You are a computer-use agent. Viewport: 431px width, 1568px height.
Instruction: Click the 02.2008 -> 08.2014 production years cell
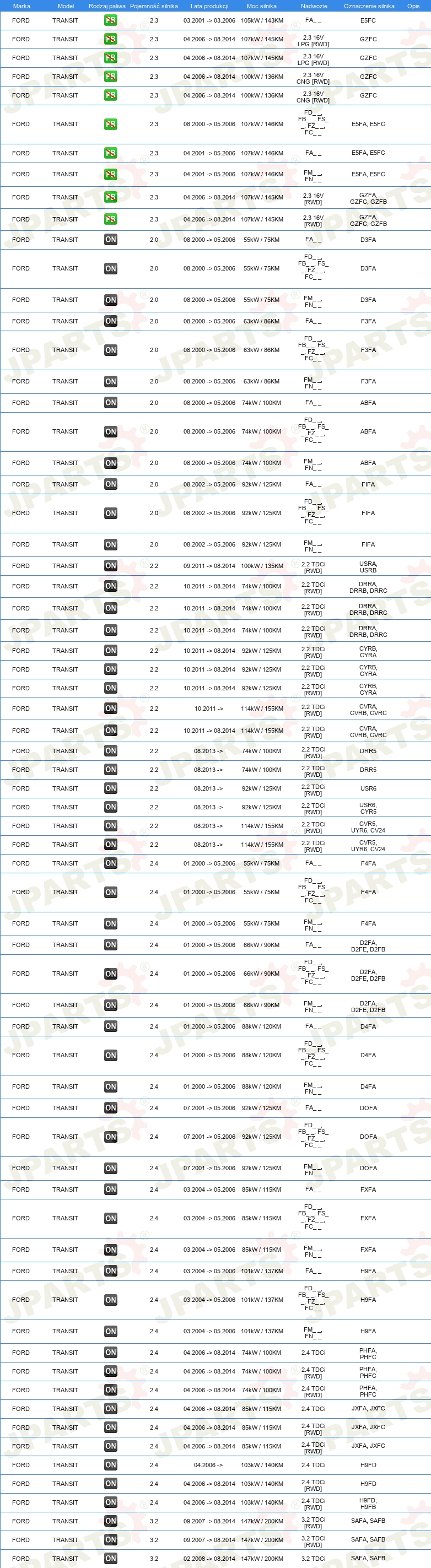(209, 1558)
